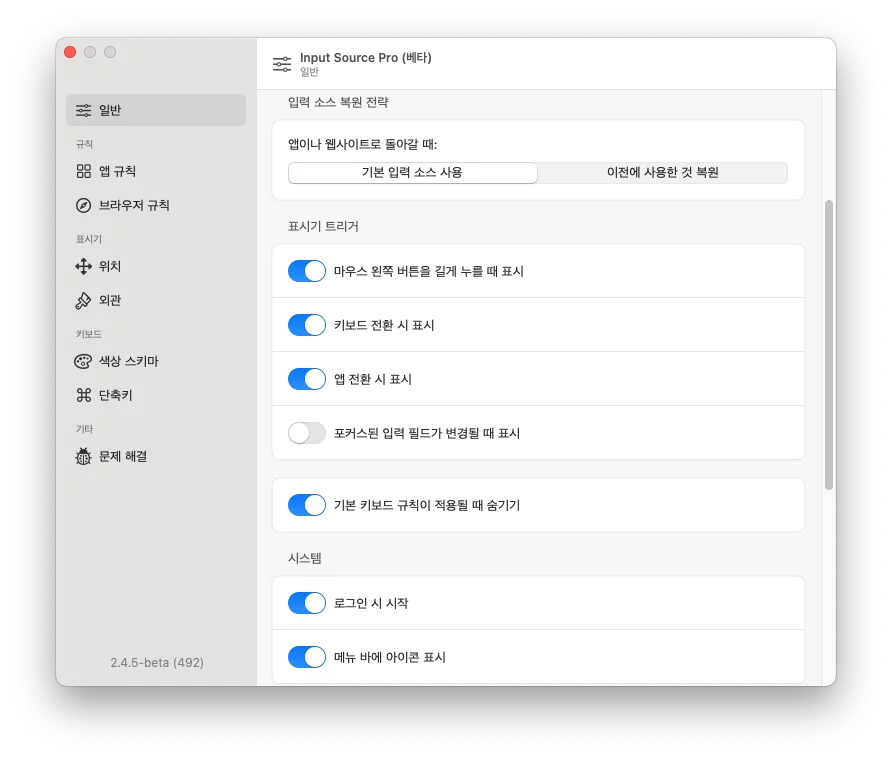Click the move-arrows icon for 위치
Image resolution: width=892 pixels, height=760 pixels.
click(x=84, y=266)
